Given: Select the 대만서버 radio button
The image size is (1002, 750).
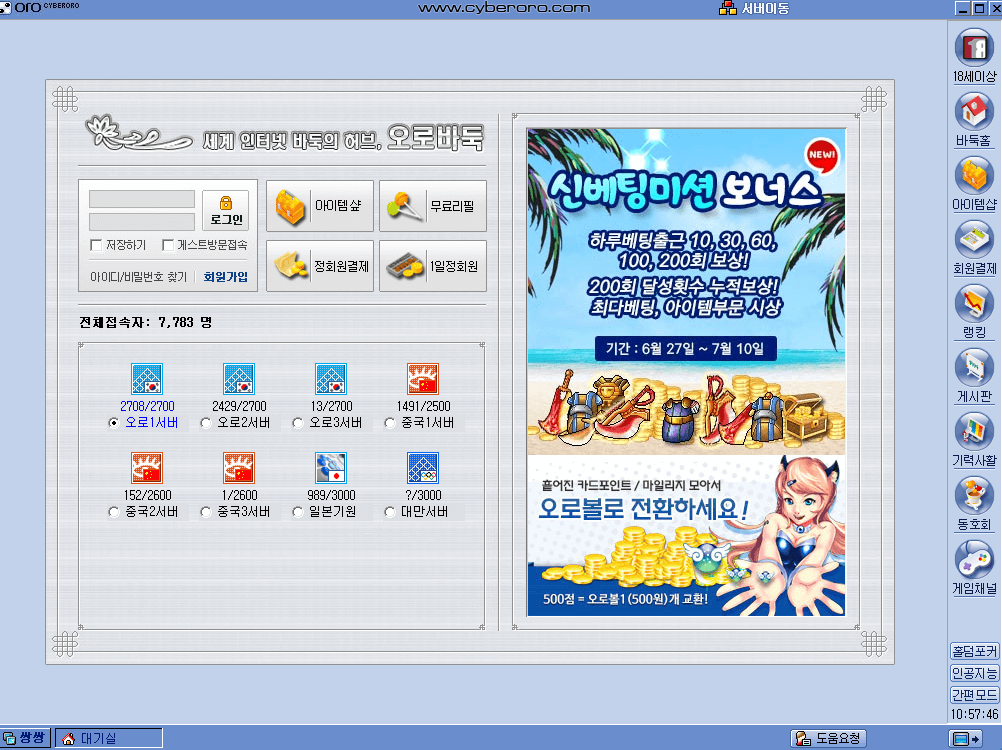Looking at the screenshot, I should click(390, 512).
